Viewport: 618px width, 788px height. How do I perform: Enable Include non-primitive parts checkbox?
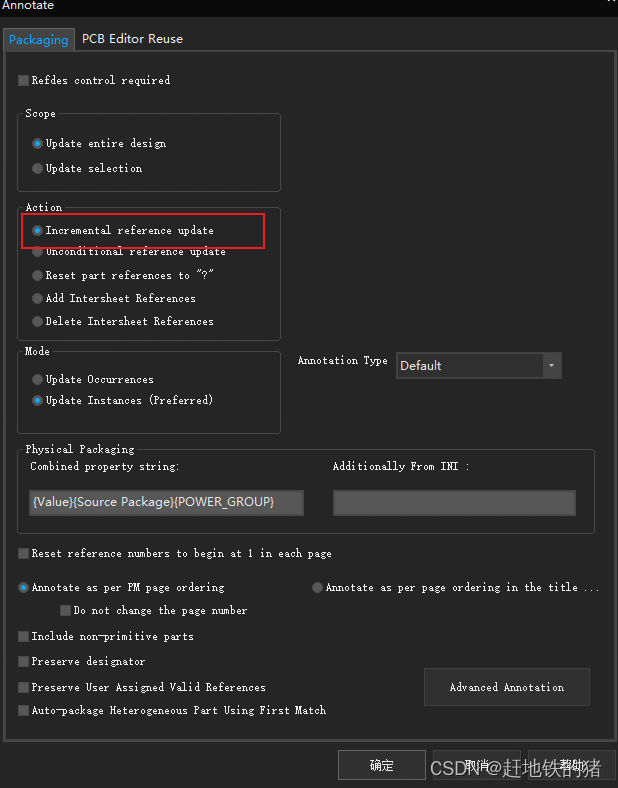point(23,637)
